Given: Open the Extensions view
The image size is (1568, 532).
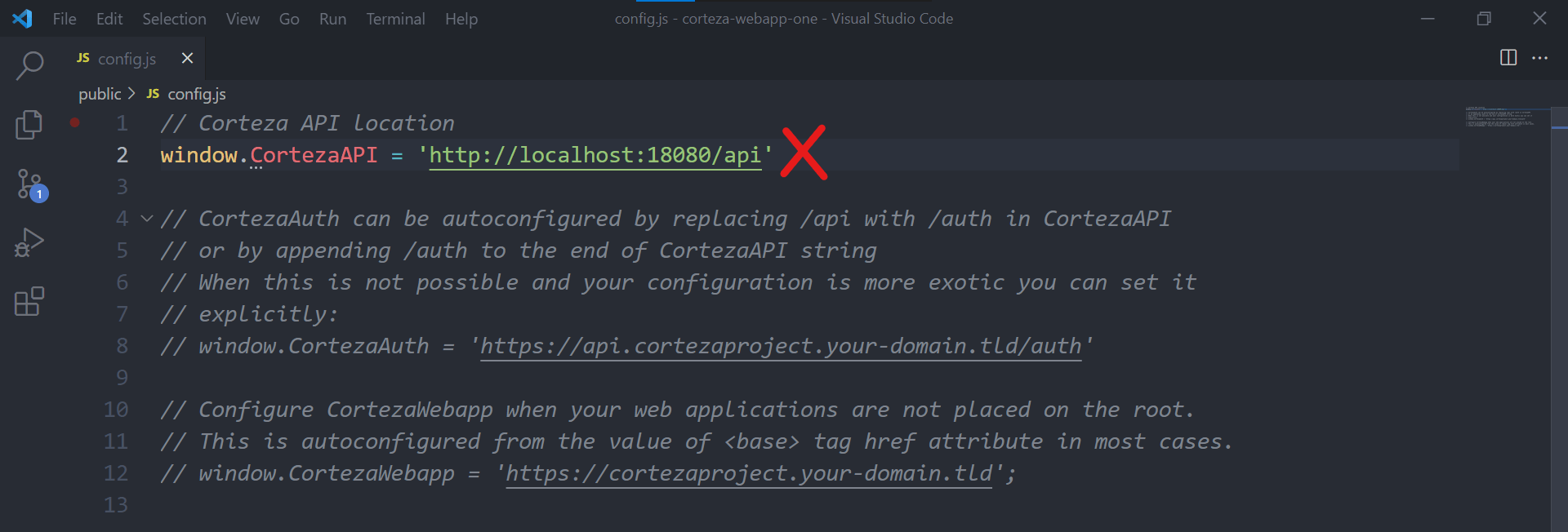Looking at the screenshot, I should click(x=29, y=301).
